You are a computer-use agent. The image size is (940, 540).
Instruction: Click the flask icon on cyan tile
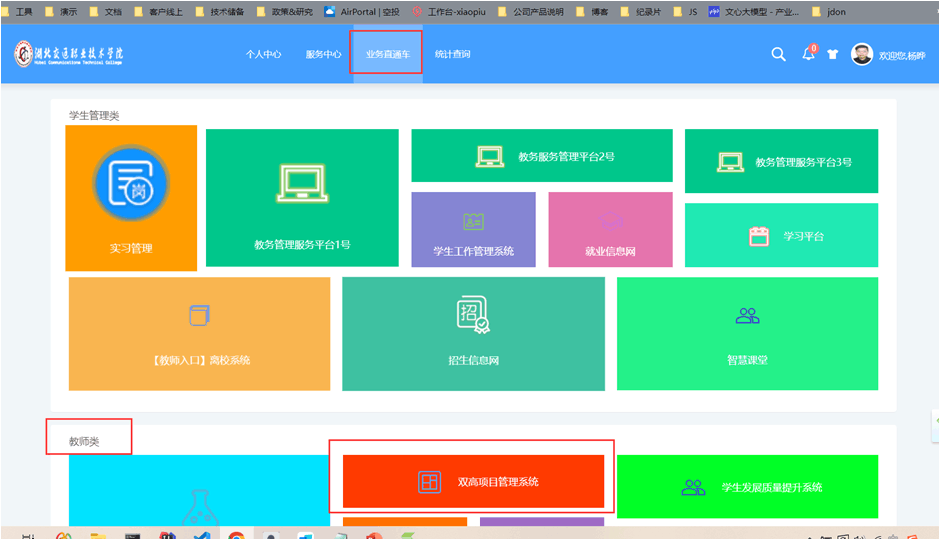pyautogui.click(x=199, y=508)
